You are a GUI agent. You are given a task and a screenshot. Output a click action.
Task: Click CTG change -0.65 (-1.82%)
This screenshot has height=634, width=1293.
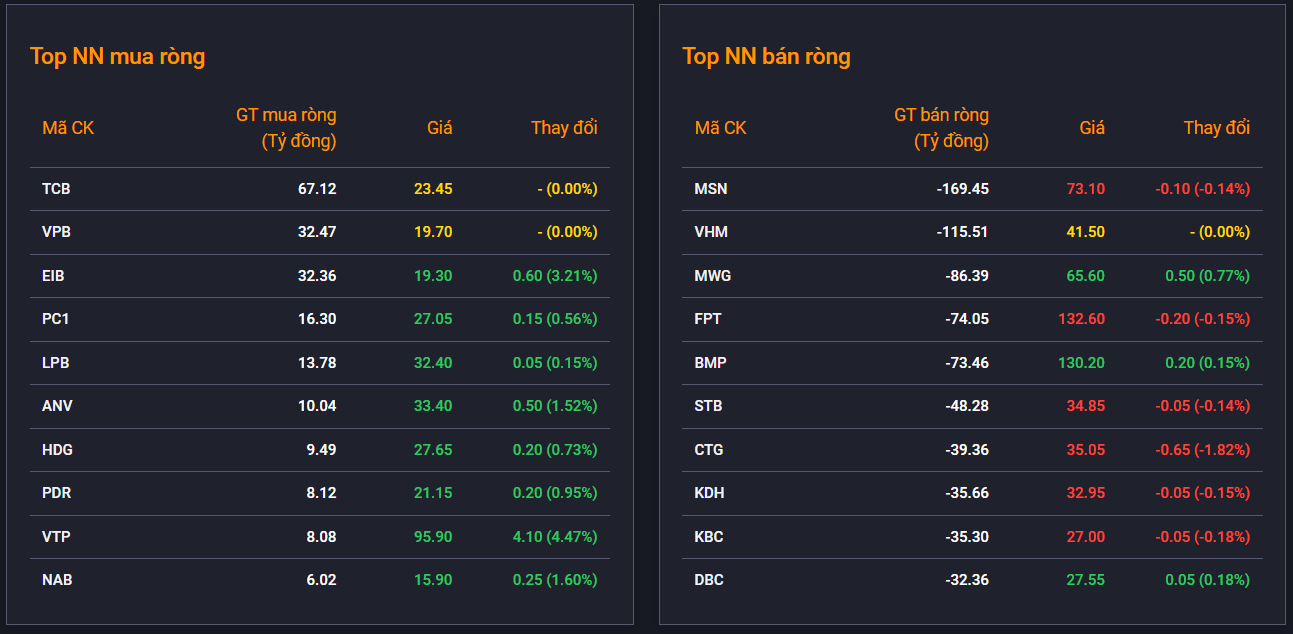click(x=1202, y=450)
